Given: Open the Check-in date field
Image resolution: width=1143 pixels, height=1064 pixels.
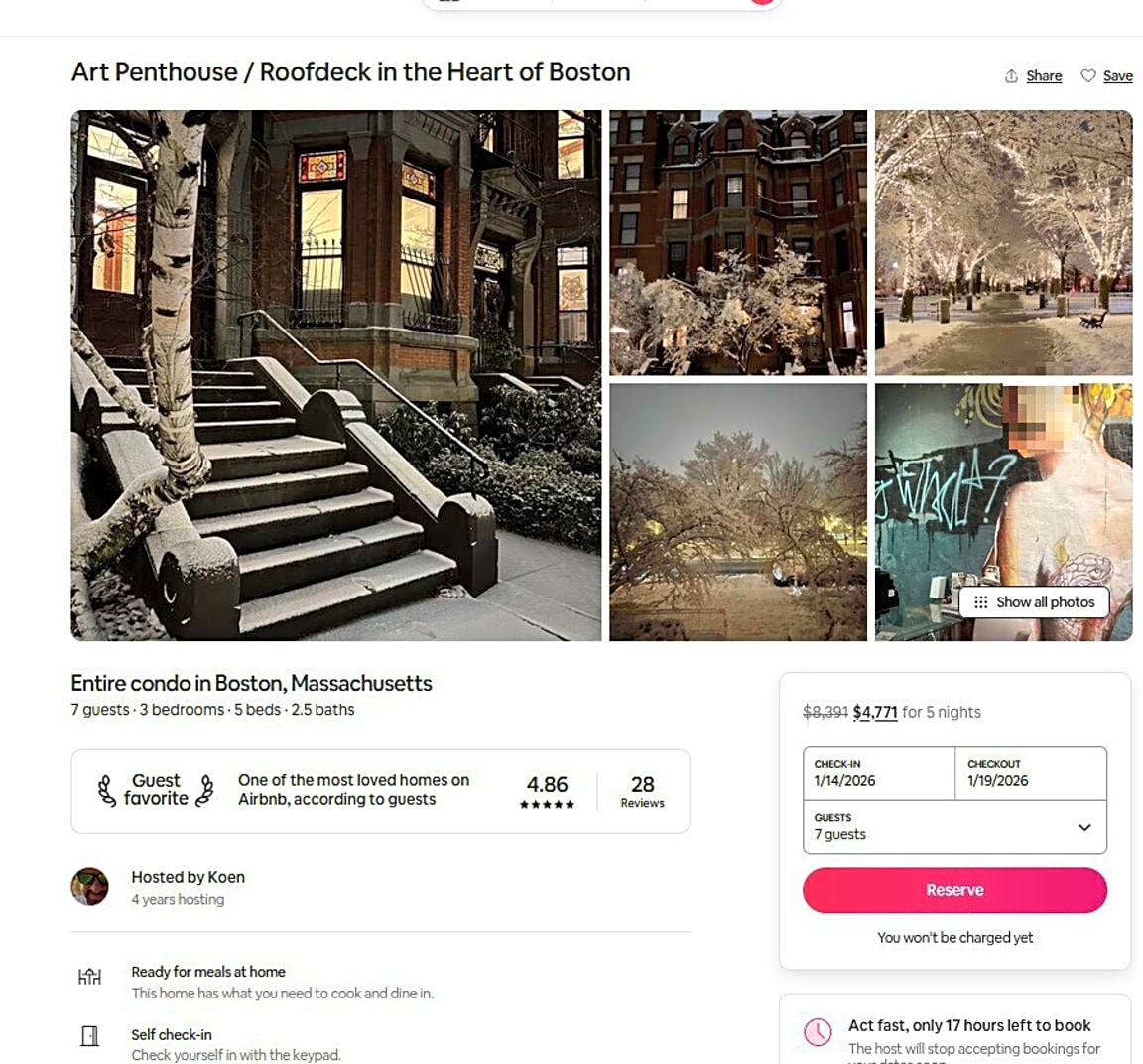Looking at the screenshot, I should click(879, 773).
